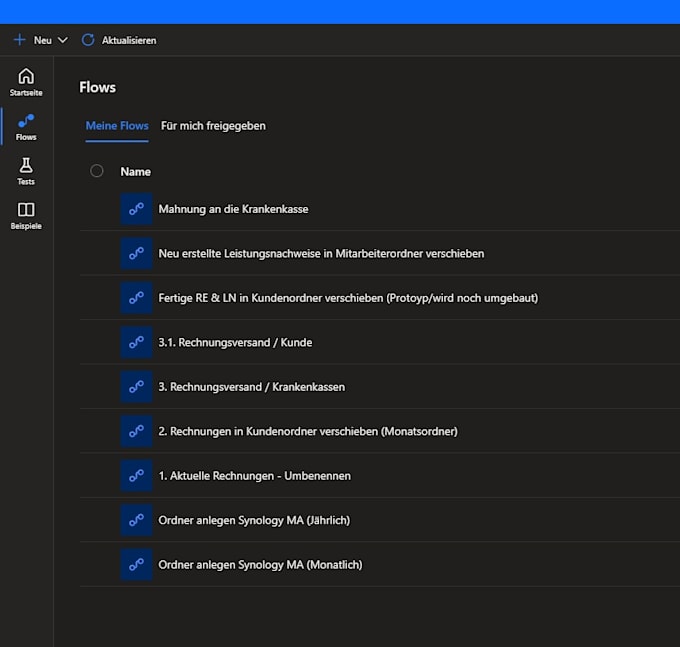Click the Aktualisieren refresh icon
This screenshot has height=647, width=680.
click(88, 40)
